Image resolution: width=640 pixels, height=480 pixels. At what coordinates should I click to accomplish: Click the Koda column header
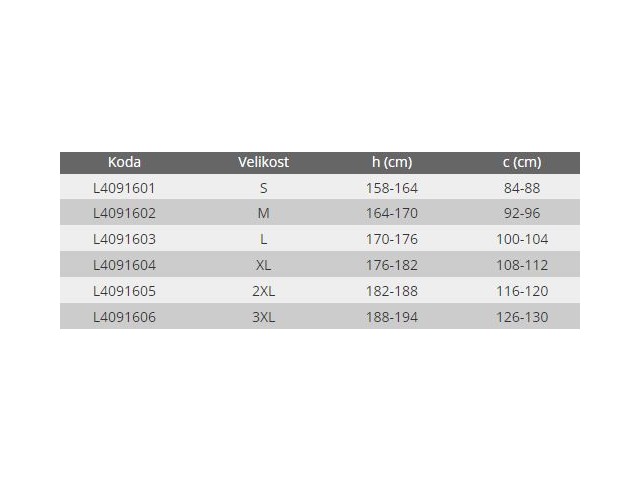(x=124, y=162)
